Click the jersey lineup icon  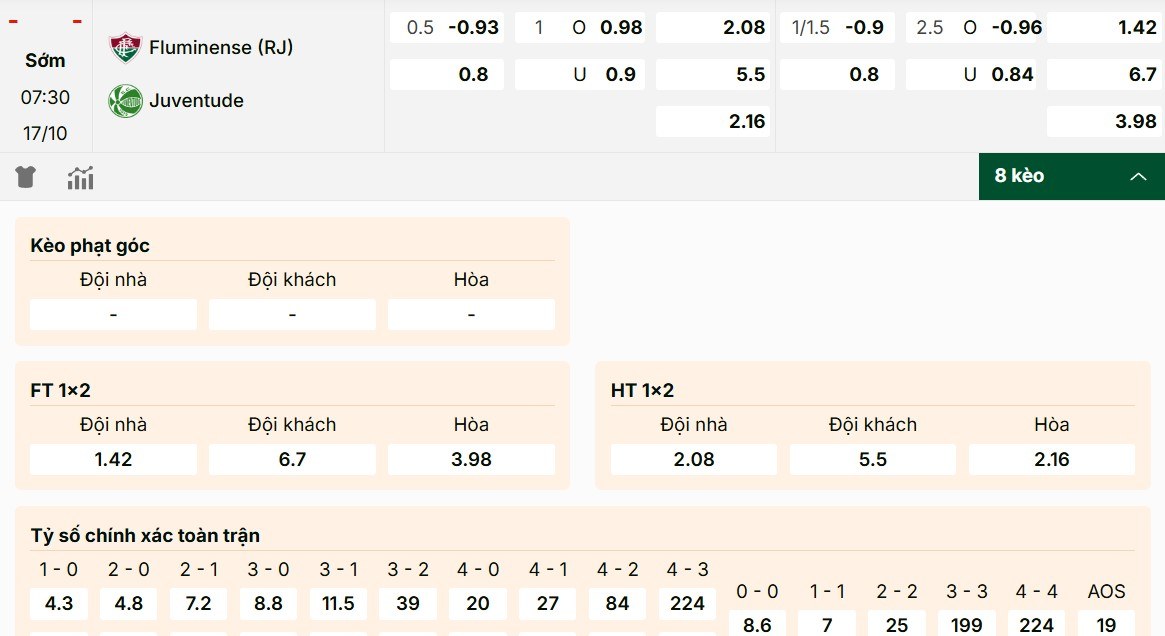pyautogui.click(x=24, y=177)
